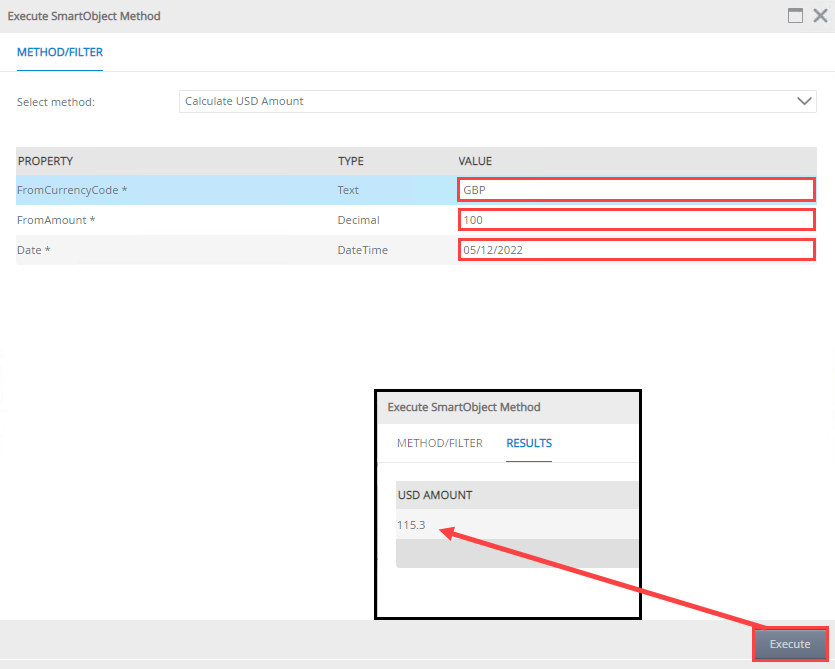Select the Date property label
The height and width of the screenshot is (669, 835).
(34, 250)
